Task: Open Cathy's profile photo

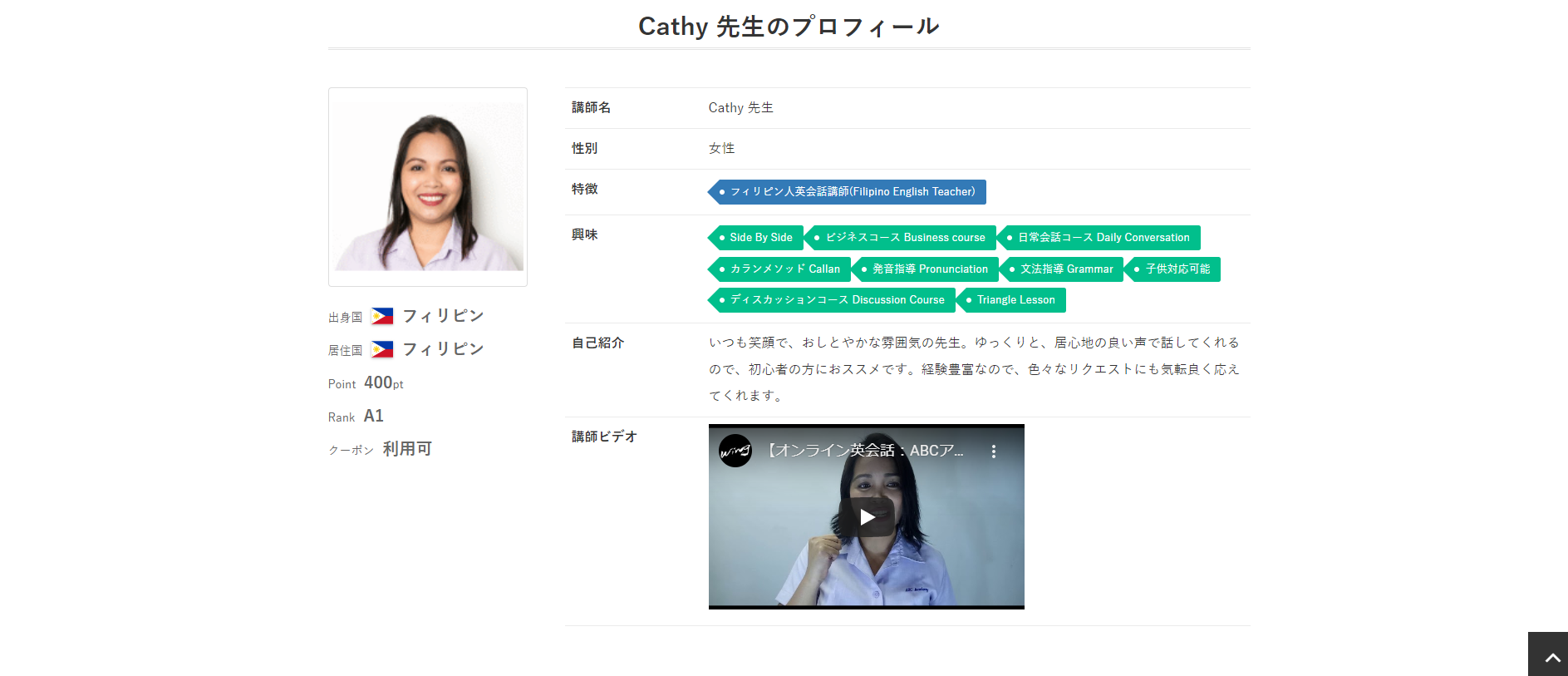Action: [428, 187]
